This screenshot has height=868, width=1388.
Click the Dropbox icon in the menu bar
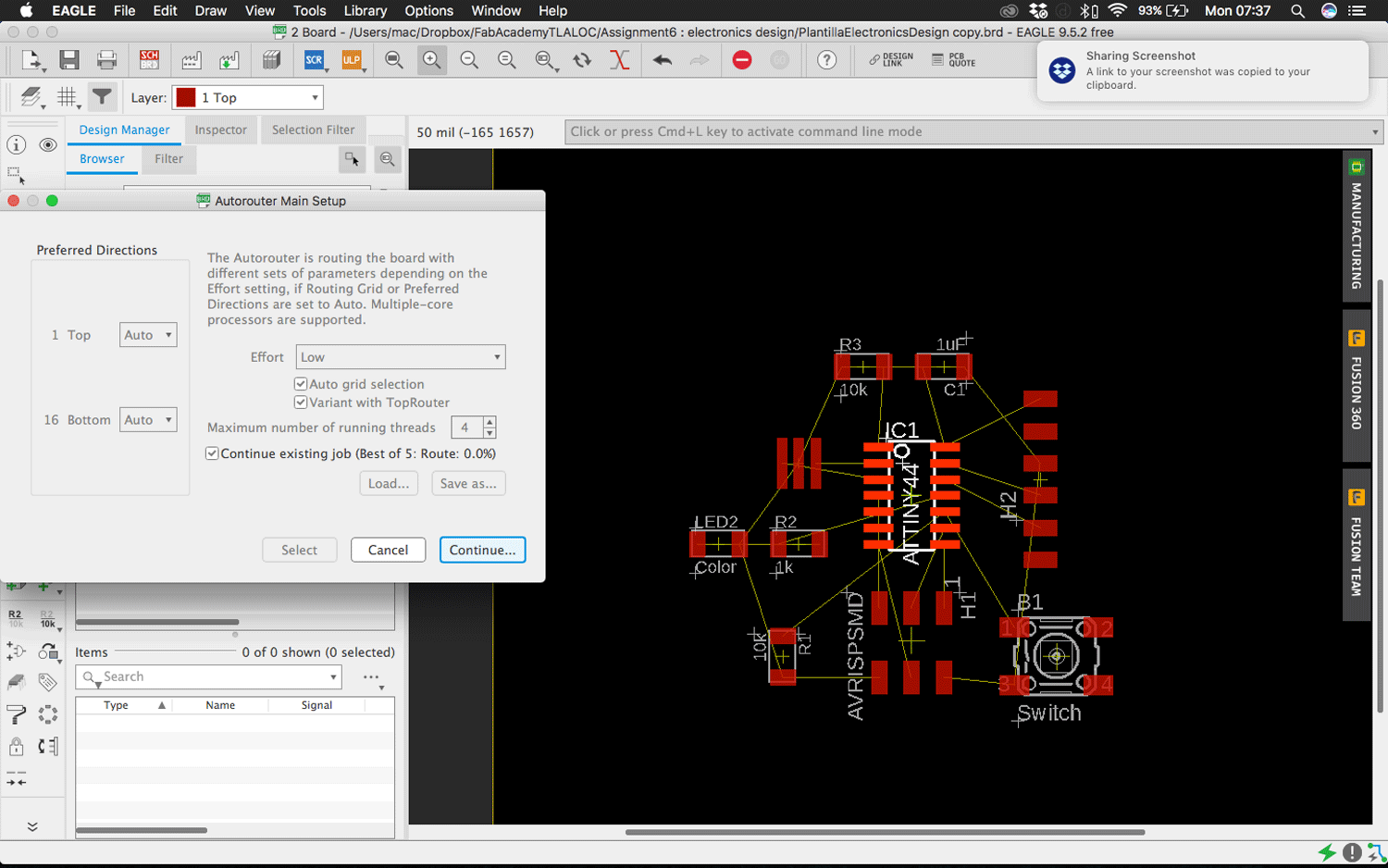1038,11
